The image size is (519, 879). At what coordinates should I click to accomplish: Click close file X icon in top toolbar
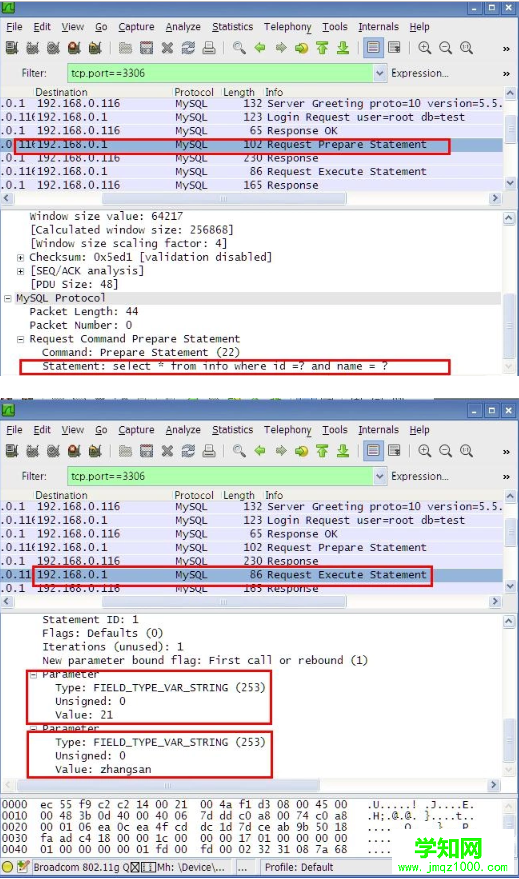[x=167, y=48]
